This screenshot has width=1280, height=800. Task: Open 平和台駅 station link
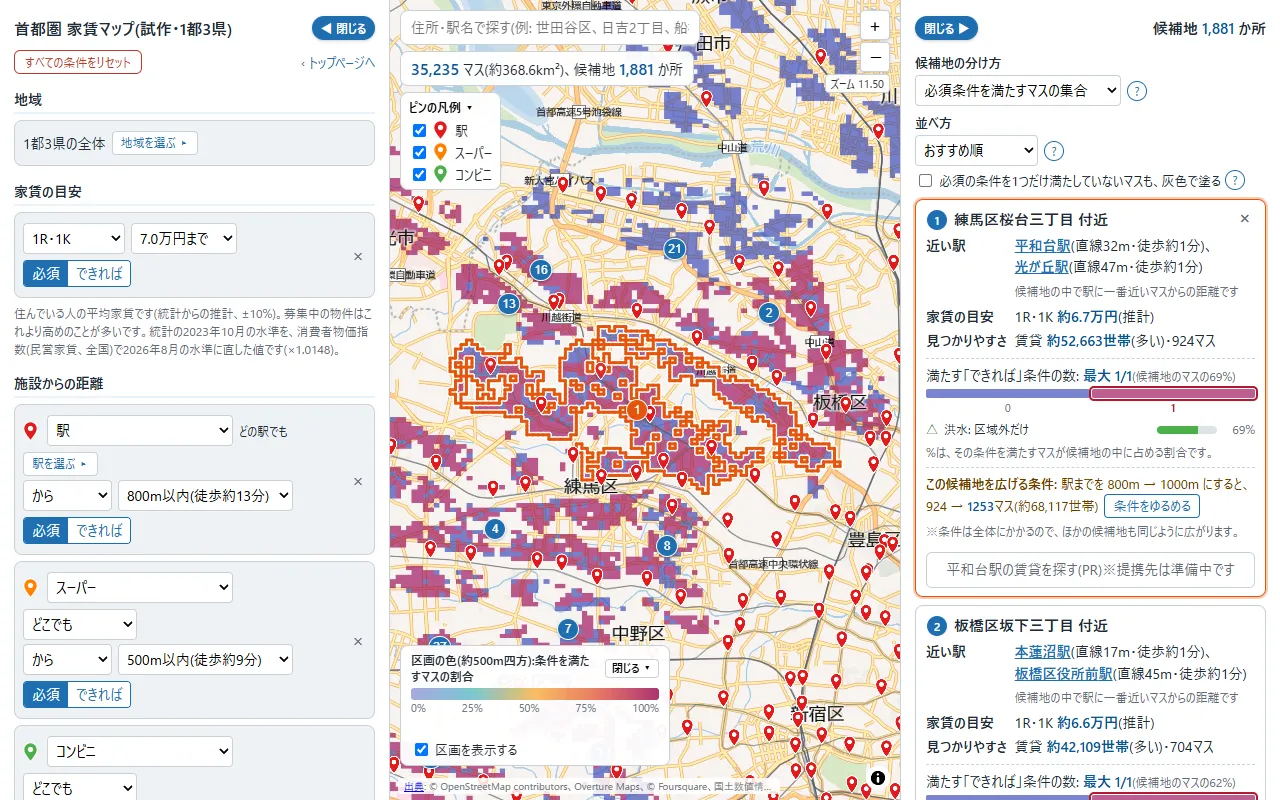[x=1043, y=246]
